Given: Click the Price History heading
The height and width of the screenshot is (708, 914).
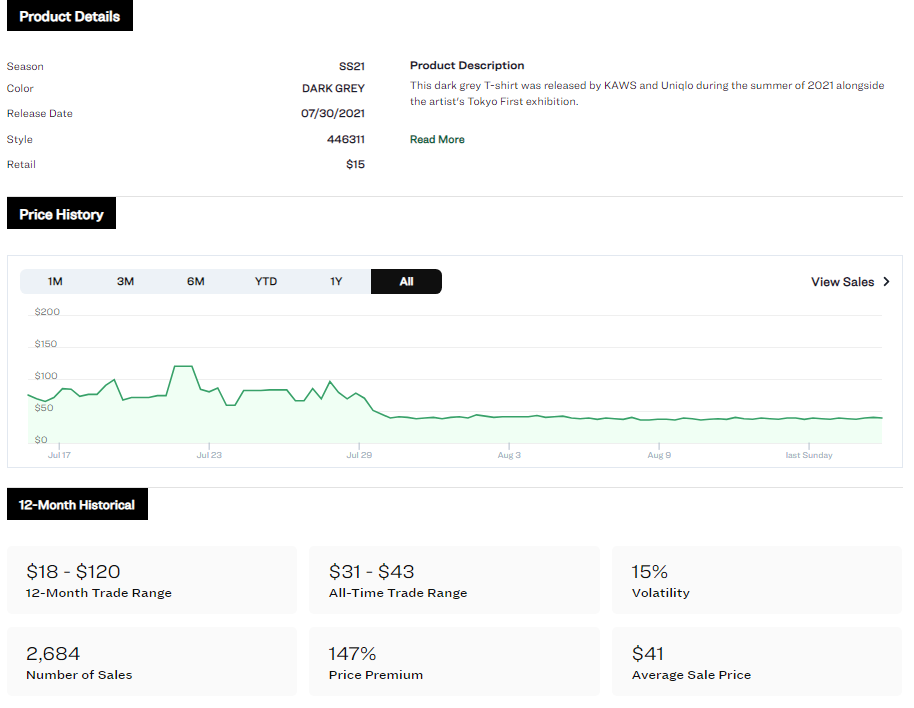Looking at the screenshot, I should click(61, 214).
